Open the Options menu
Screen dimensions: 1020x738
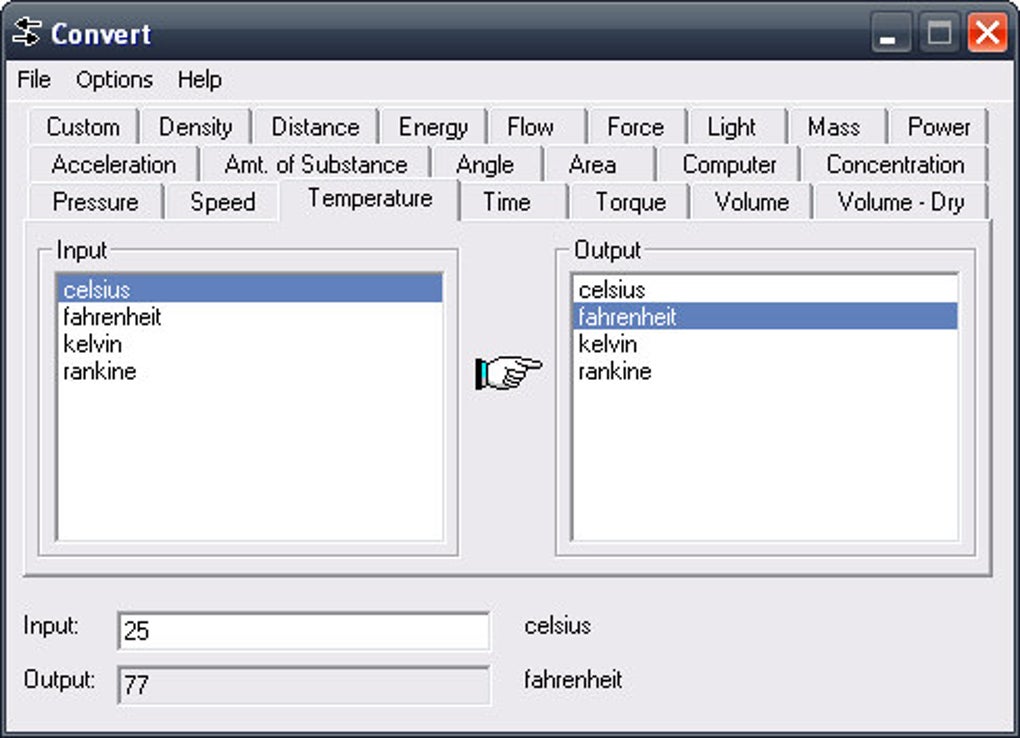tap(113, 80)
